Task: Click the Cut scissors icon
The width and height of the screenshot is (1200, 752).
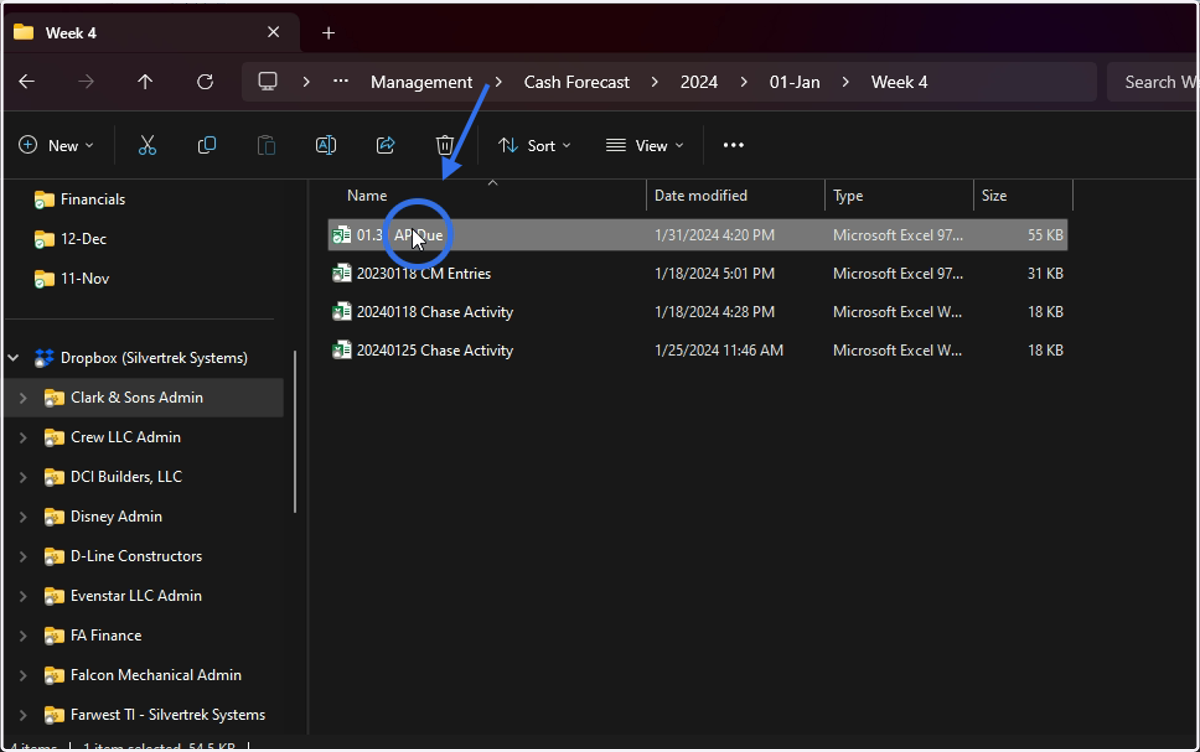Action: pyautogui.click(x=147, y=146)
